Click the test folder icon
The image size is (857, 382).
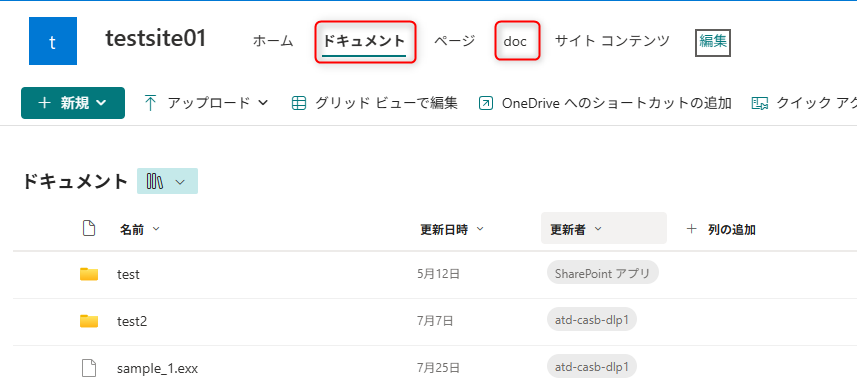coord(89,274)
